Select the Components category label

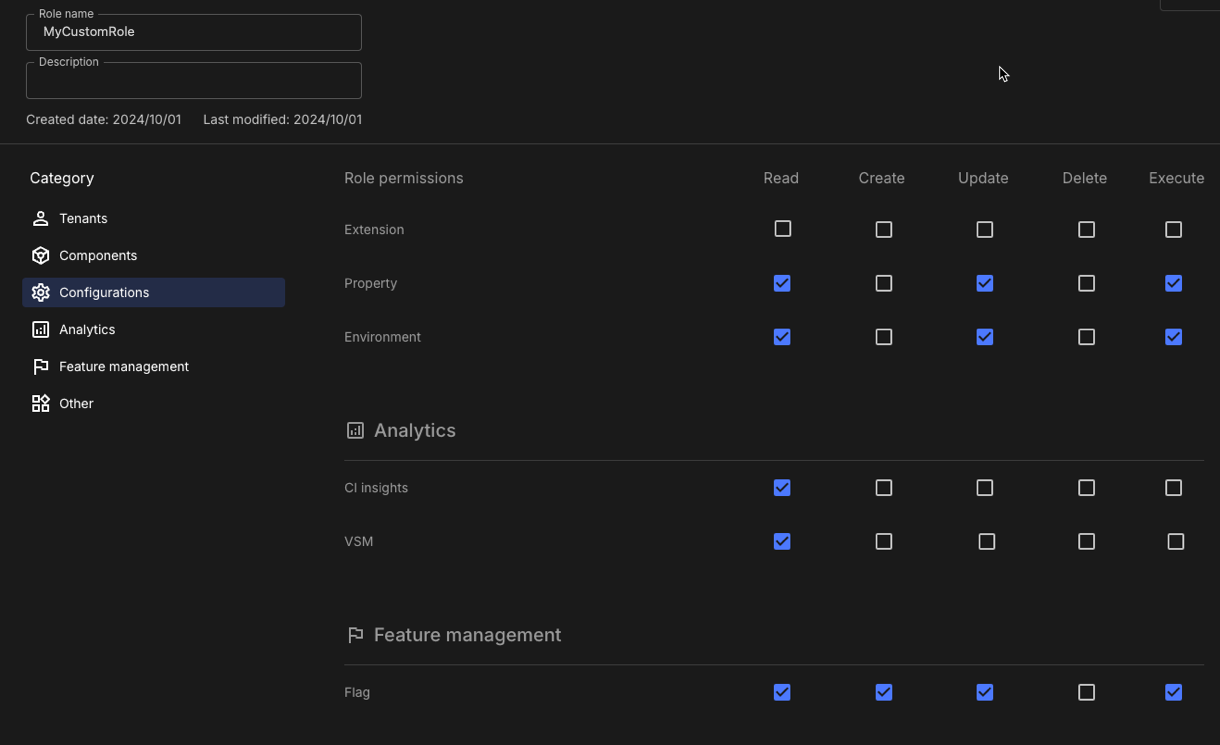98,255
